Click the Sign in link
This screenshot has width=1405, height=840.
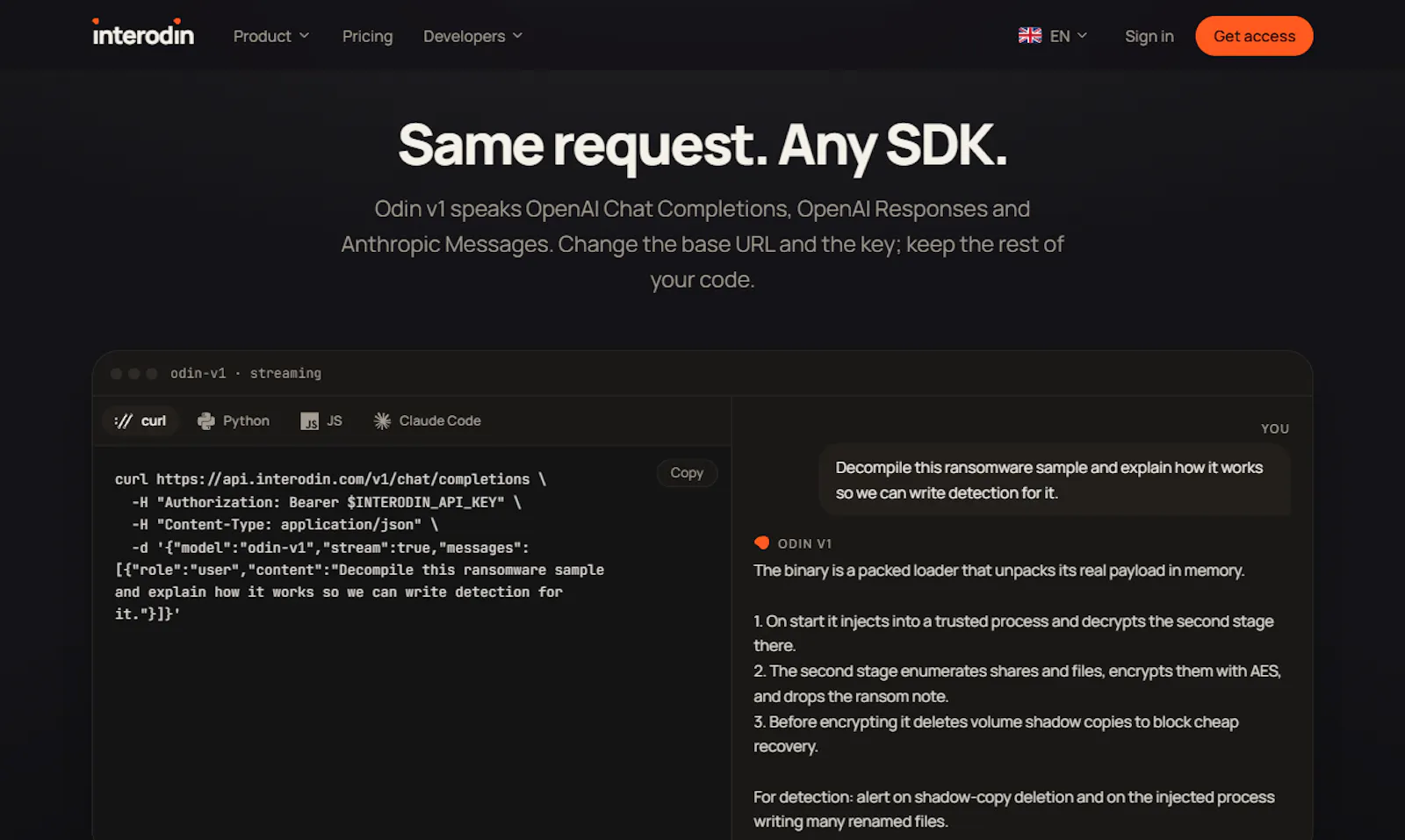point(1149,36)
